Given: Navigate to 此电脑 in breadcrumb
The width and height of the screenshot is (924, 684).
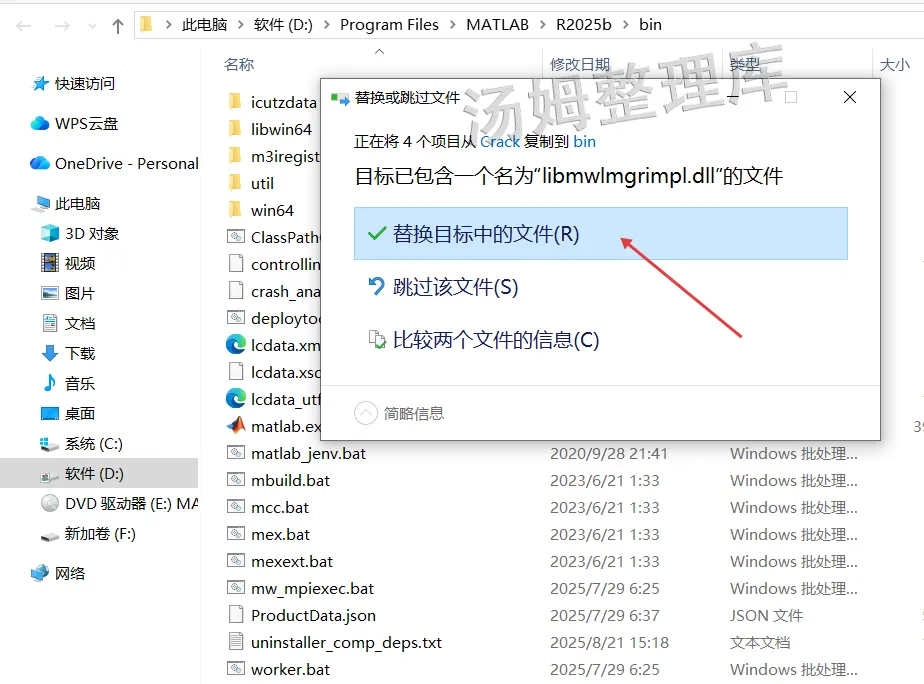Looking at the screenshot, I should tap(204, 25).
